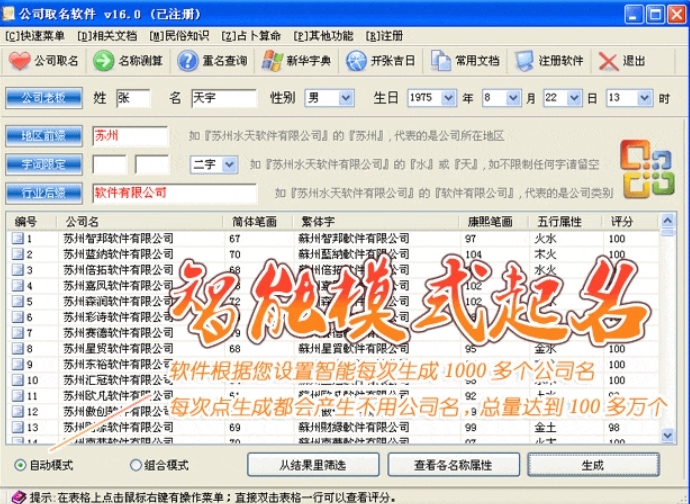Click the 生成 generate button

(592, 465)
